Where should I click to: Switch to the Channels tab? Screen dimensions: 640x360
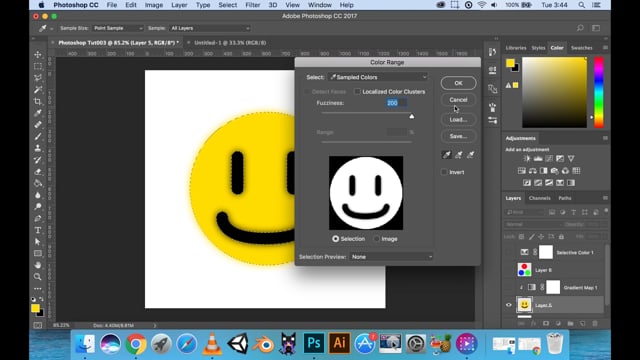(x=540, y=198)
